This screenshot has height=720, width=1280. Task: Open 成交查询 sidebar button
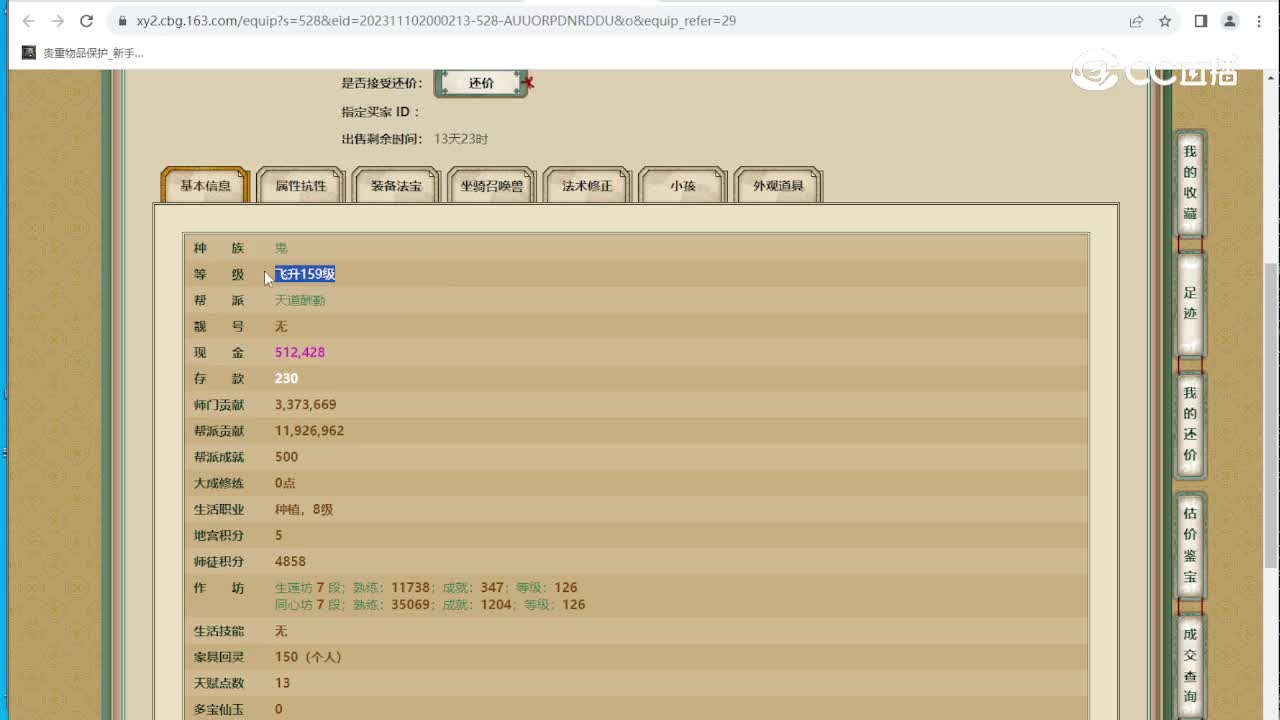pyautogui.click(x=1190, y=665)
